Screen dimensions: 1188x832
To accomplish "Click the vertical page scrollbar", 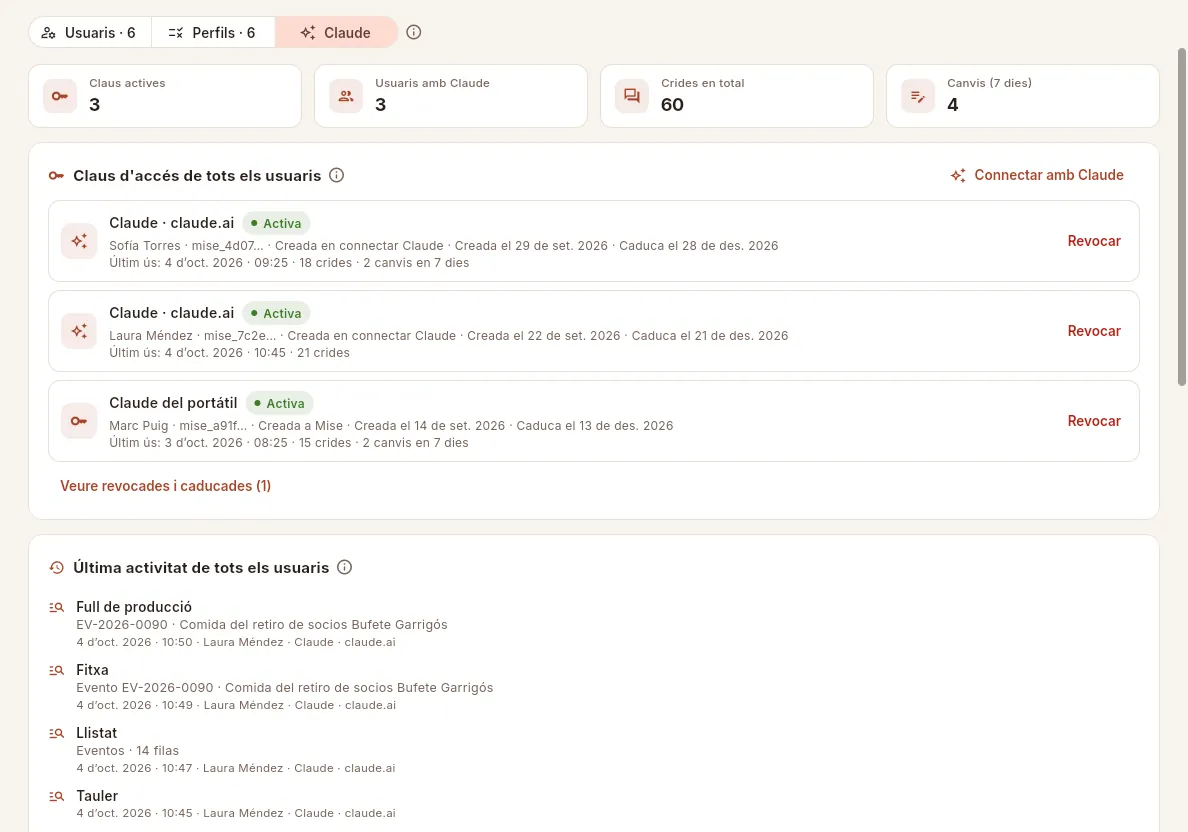I will (1181, 217).
